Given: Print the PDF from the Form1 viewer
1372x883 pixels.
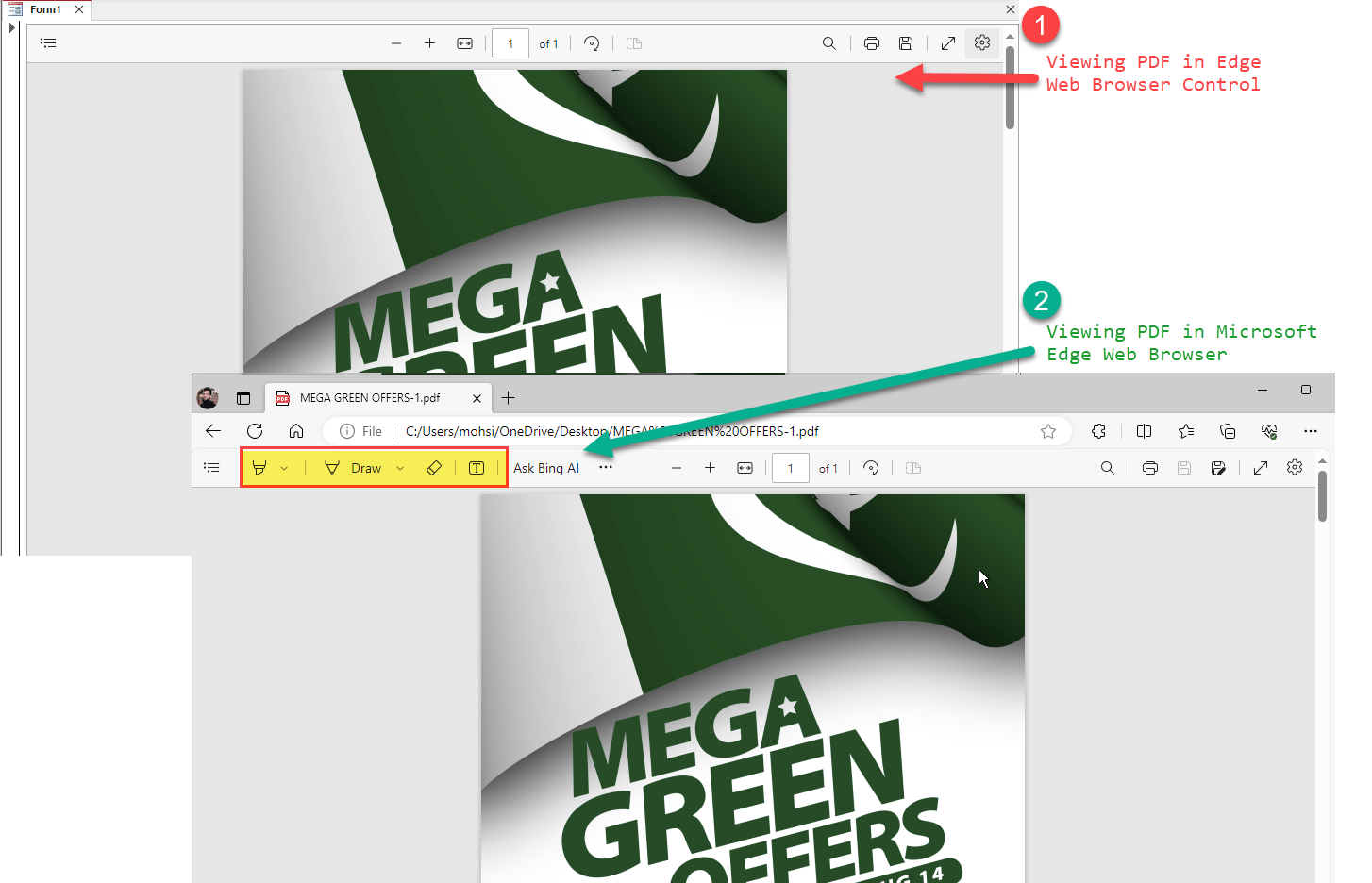Looking at the screenshot, I should click(x=872, y=43).
